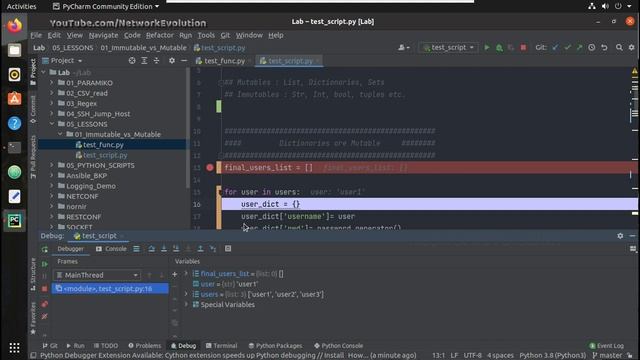Open MainThread frames dropdown
The image size is (640, 360).
97,275
